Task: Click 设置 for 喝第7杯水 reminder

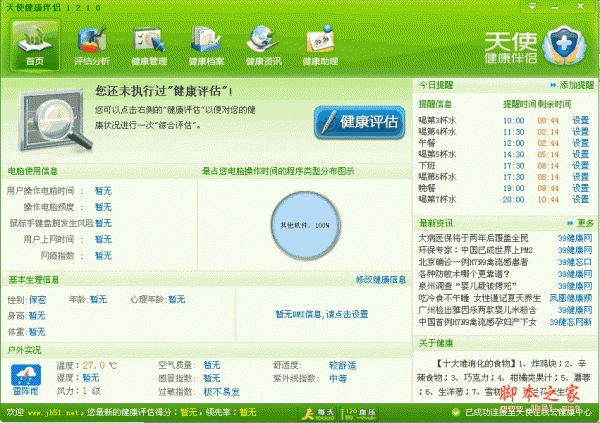Action: [x=580, y=199]
